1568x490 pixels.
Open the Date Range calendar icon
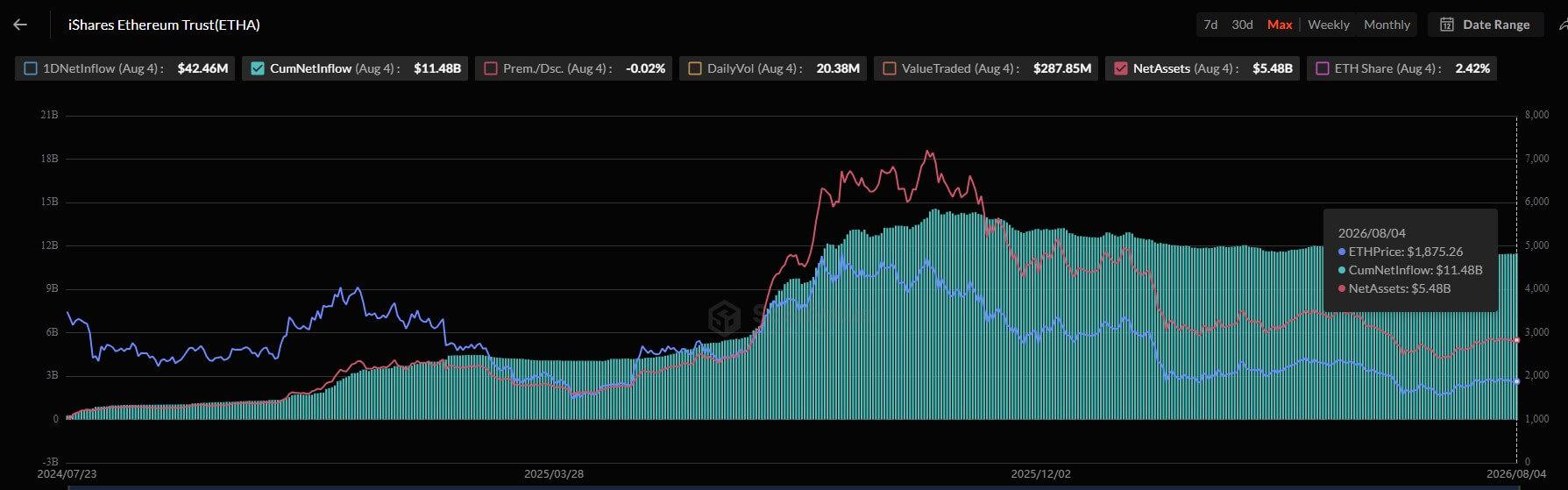point(1447,25)
